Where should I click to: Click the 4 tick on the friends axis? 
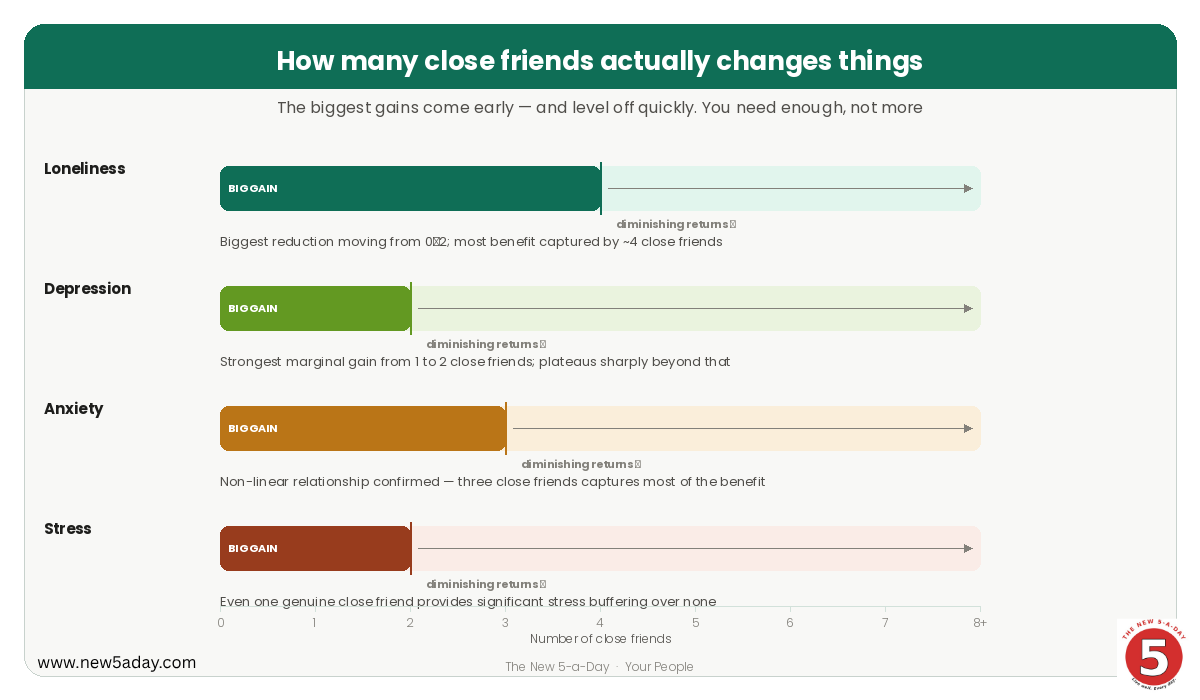[600, 622]
